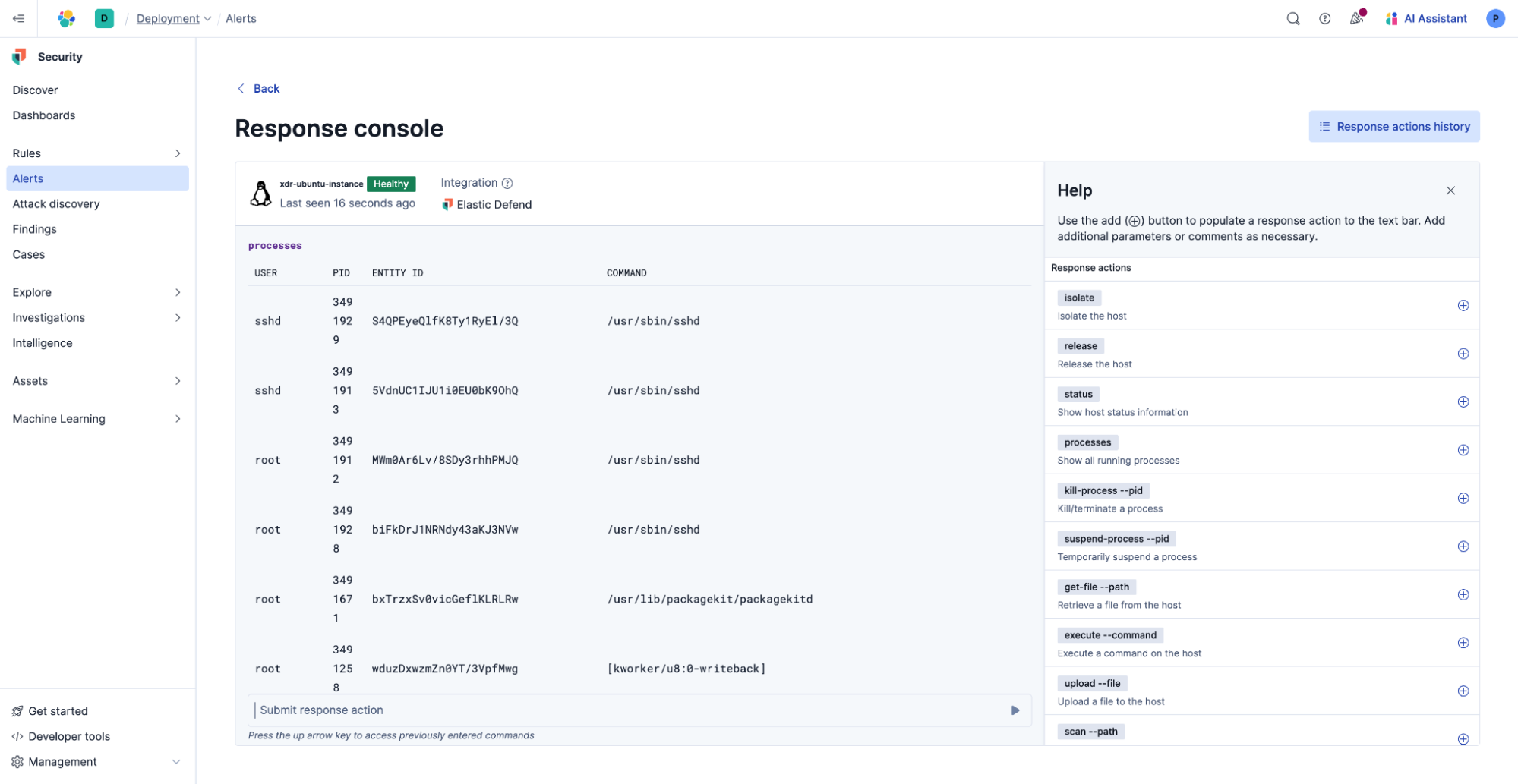Image resolution: width=1518 pixels, height=784 pixels.
Task: Collapse the navigation sidebar
Action: click(x=18, y=18)
